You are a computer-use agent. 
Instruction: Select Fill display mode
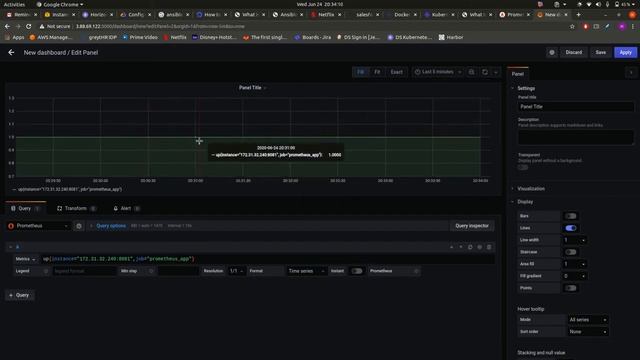(360, 72)
